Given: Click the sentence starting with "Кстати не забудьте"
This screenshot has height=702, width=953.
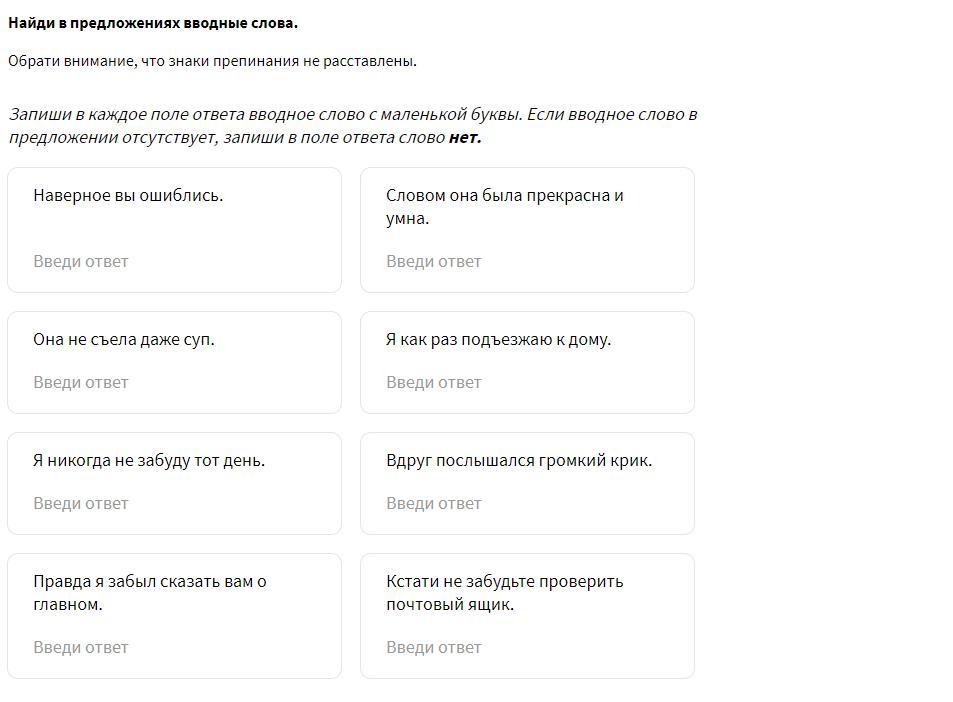Looking at the screenshot, I should [504, 593].
